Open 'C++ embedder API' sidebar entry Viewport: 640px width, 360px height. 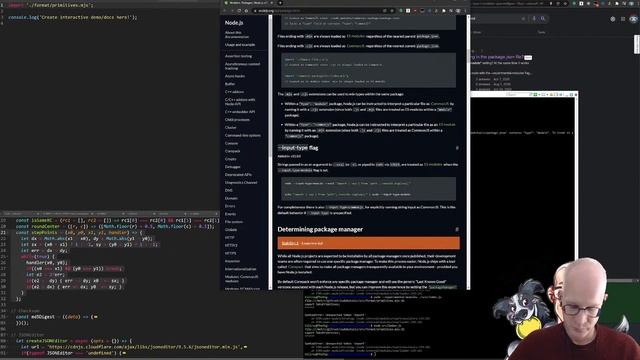click(x=240, y=112)
